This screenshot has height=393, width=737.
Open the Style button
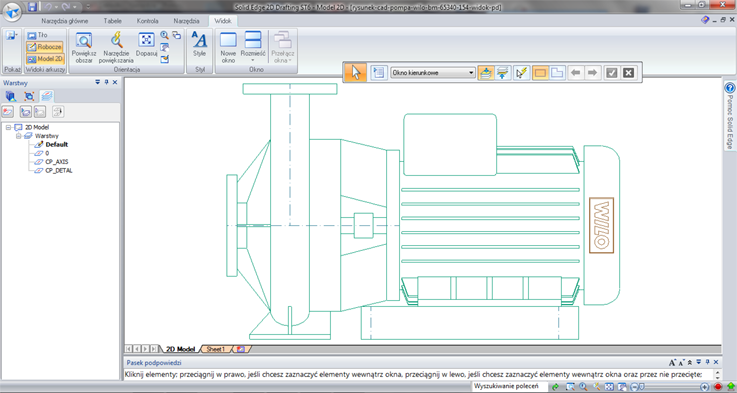click(199, 45)
